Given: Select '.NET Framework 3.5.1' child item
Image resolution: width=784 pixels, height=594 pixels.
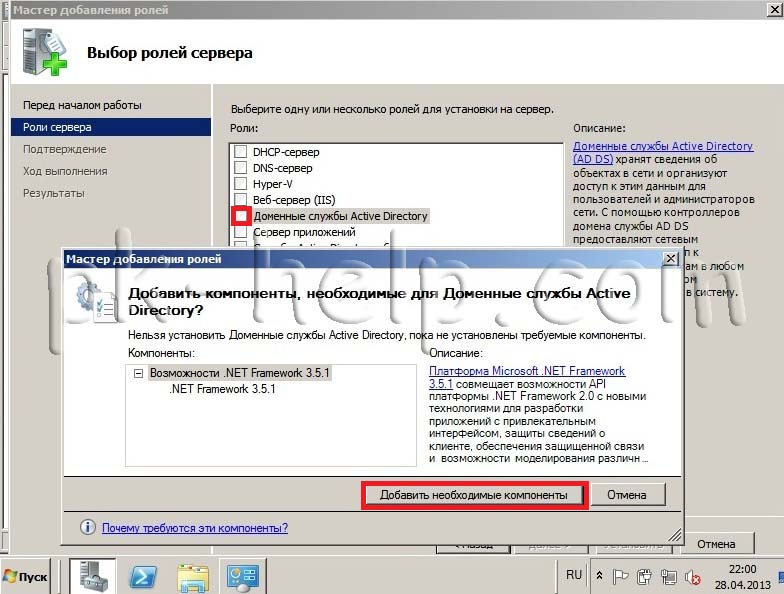Looking at the screenshot, I should 222,389.
